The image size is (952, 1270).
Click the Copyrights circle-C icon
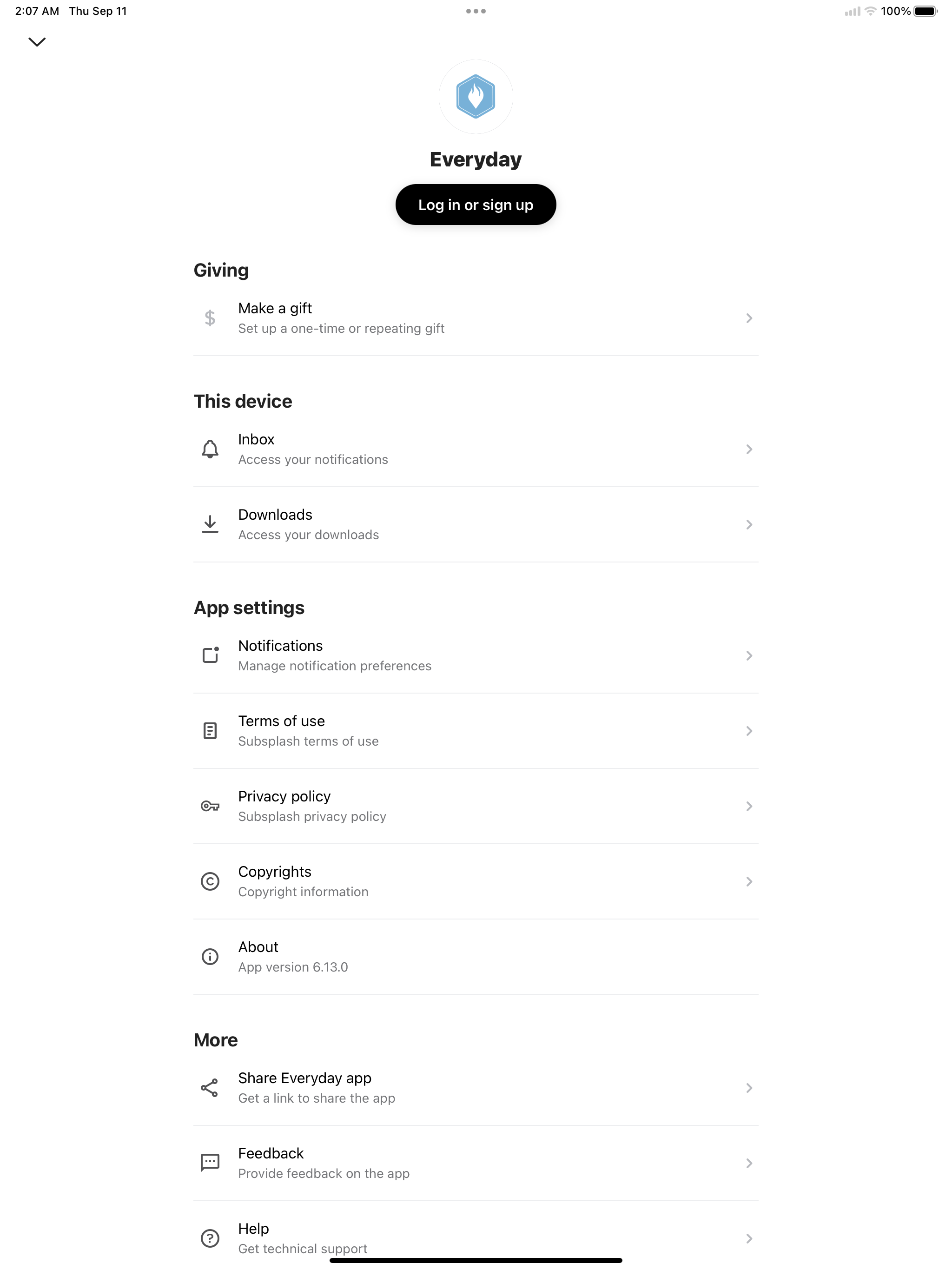click(x=210, y=881)
